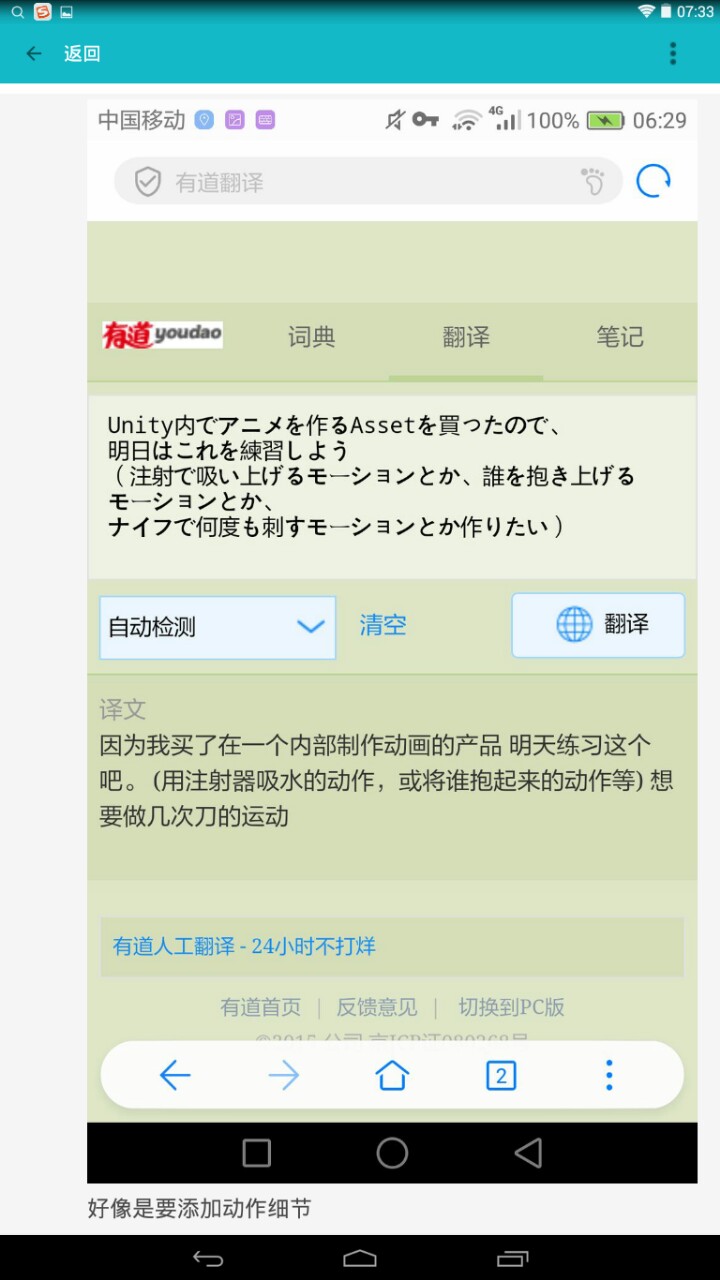Tap the refresh icon beside the address bar
Viewport: 720px width, 1280px height.
coord(653,181)
